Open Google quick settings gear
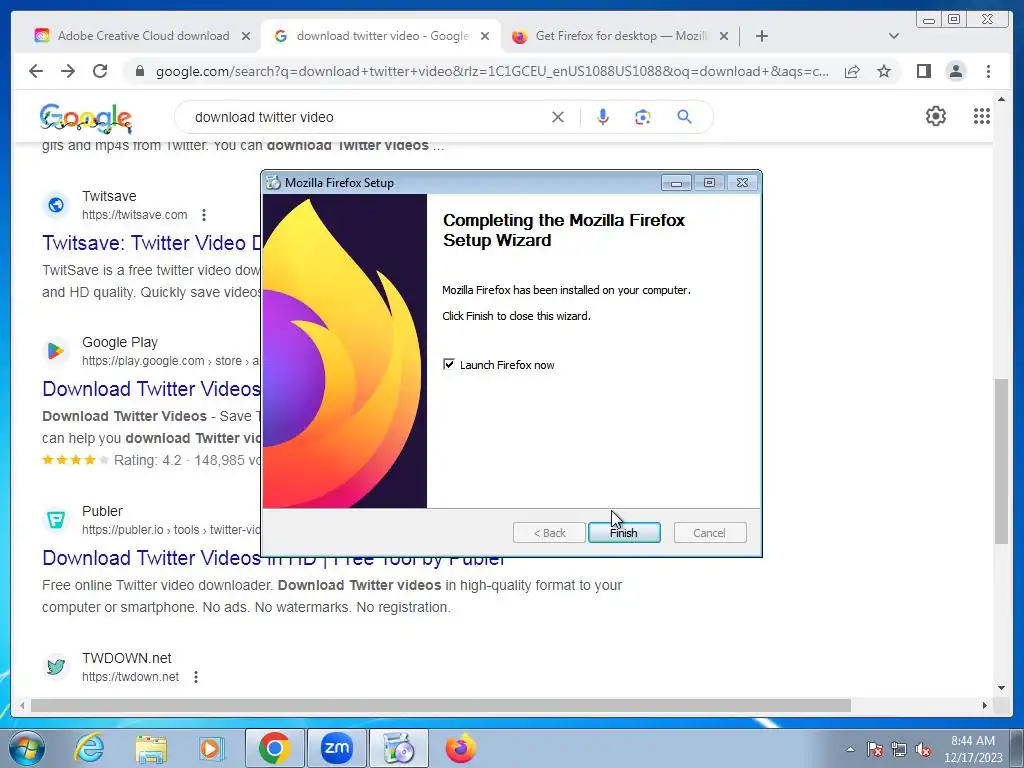This screenshot has width=1024, height=768. (x=936, y=116)
